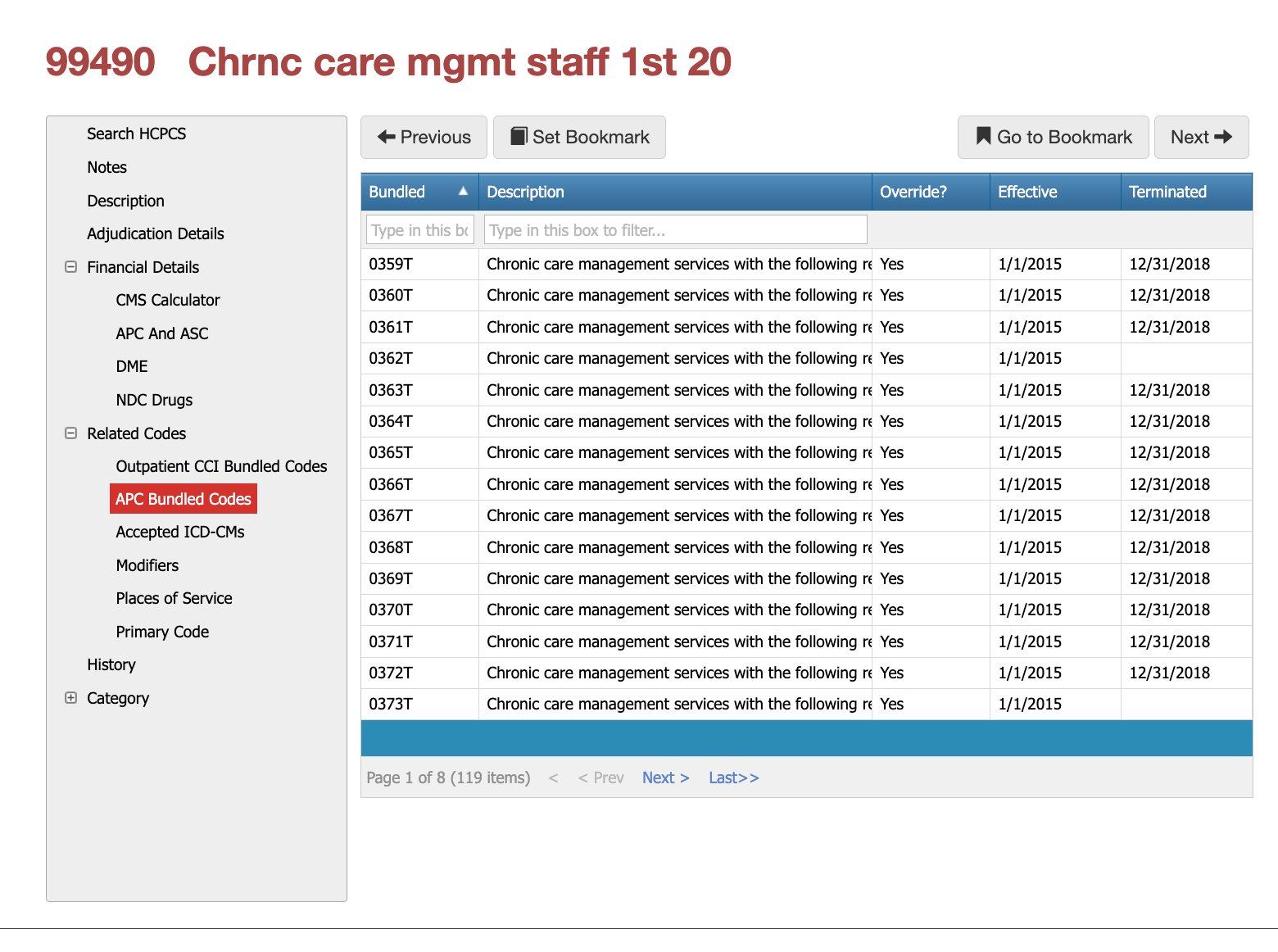Image resolution: width=1278 pixels, height=952 pixels.
Task: Show Adjudication Details section
Action: point(156,233)
